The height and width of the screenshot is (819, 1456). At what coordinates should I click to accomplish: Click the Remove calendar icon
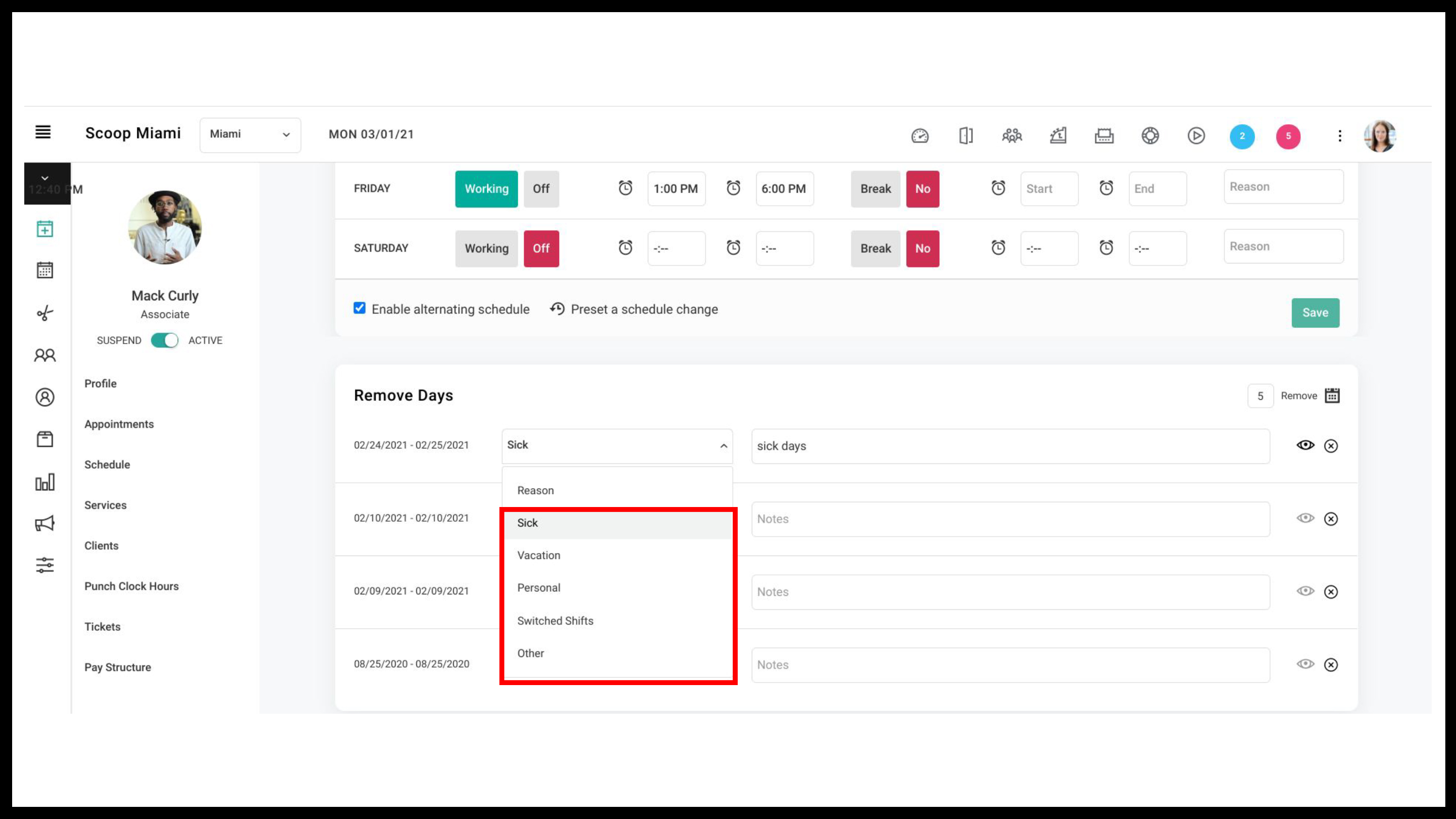click(1332, 395)
